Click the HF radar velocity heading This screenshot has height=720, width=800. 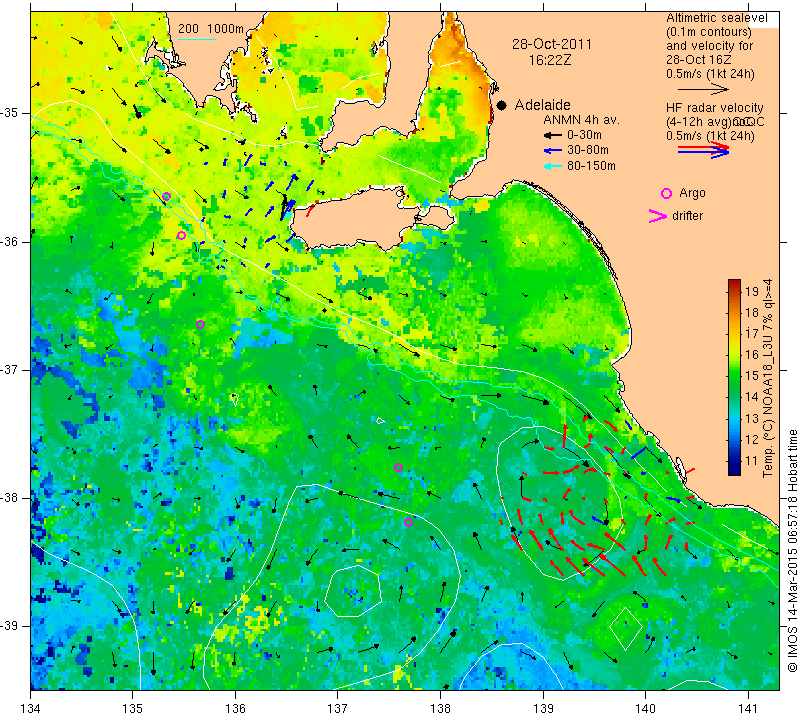click(714, 108)
